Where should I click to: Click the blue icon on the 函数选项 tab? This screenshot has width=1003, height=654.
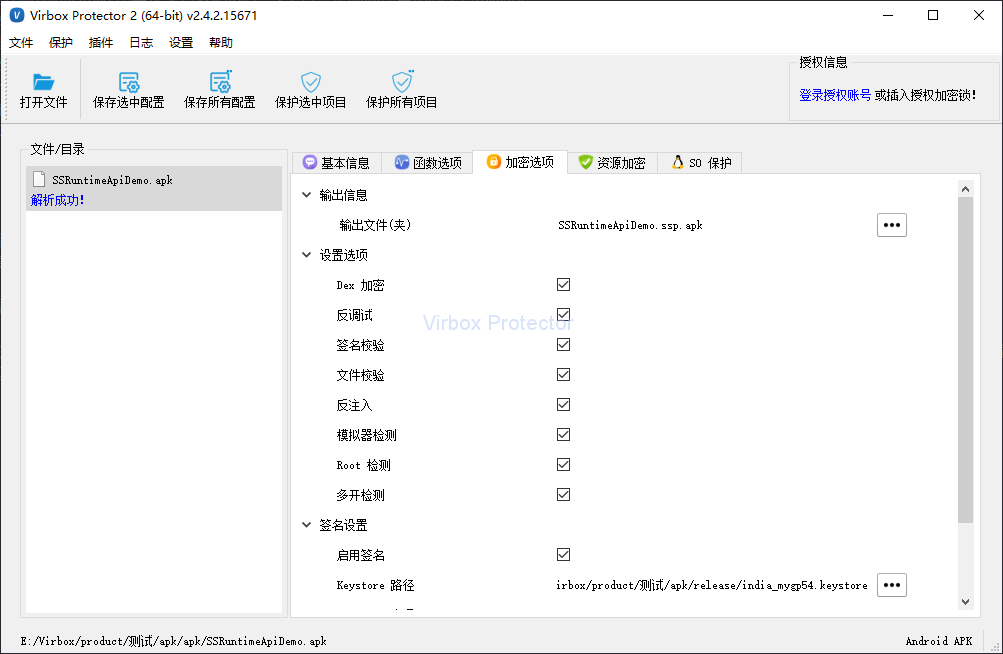pyautogui.click(x=402, y=163)
